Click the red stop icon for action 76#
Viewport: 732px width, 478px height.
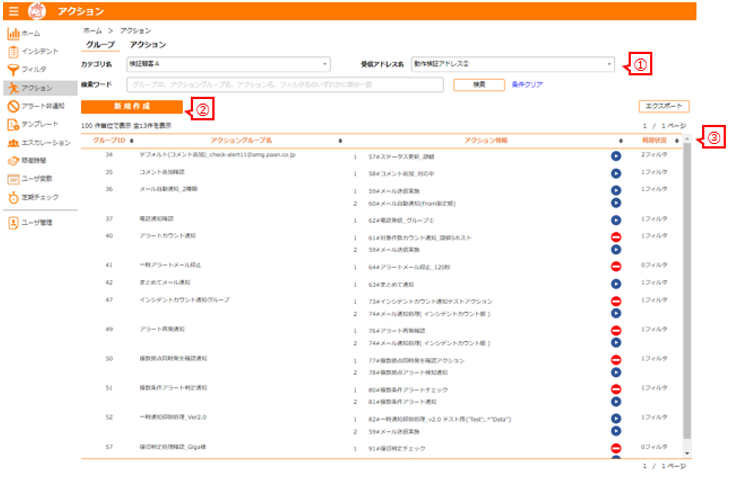point(616,330)
